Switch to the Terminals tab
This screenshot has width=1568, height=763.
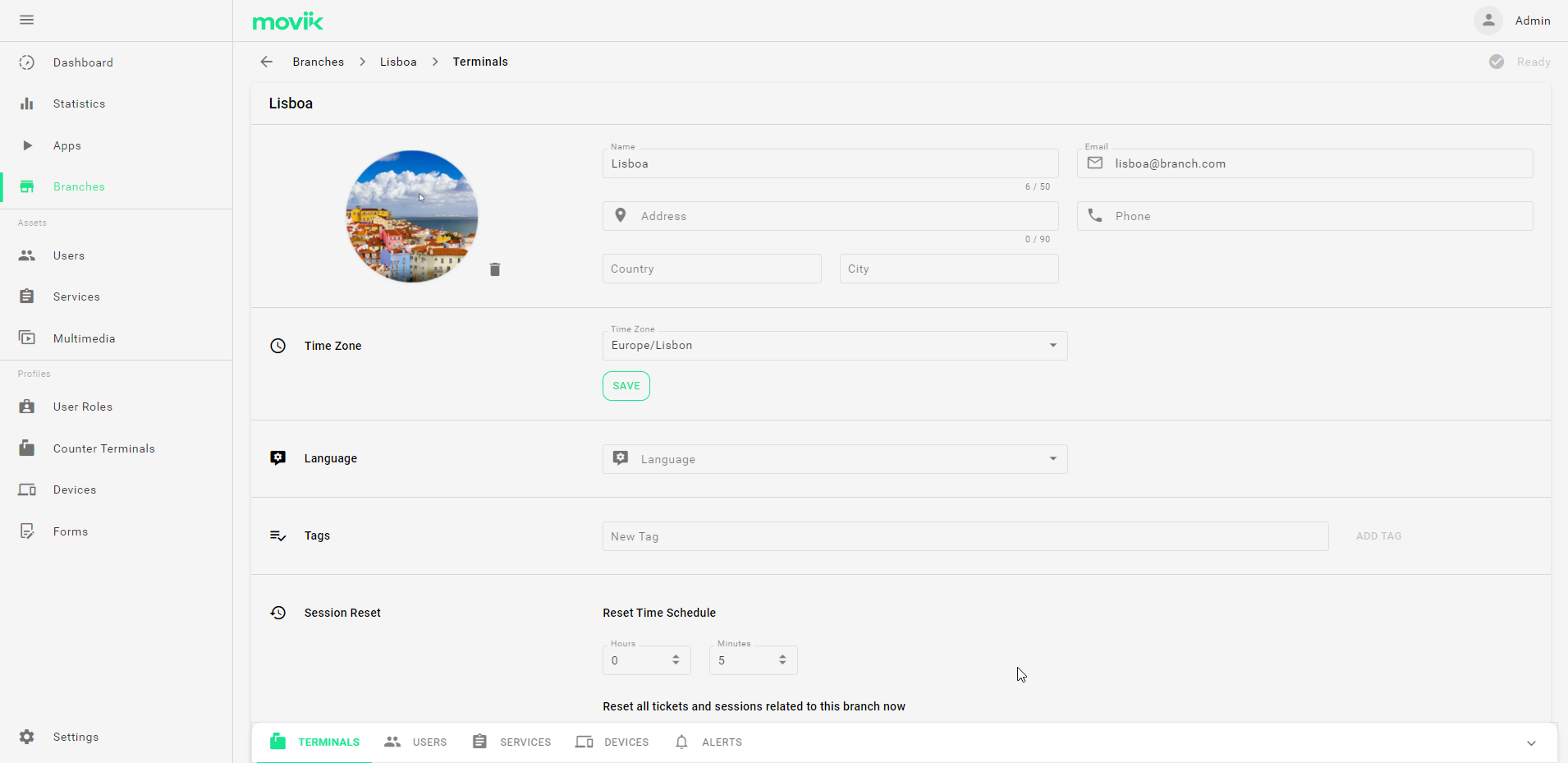click(314, 742)
